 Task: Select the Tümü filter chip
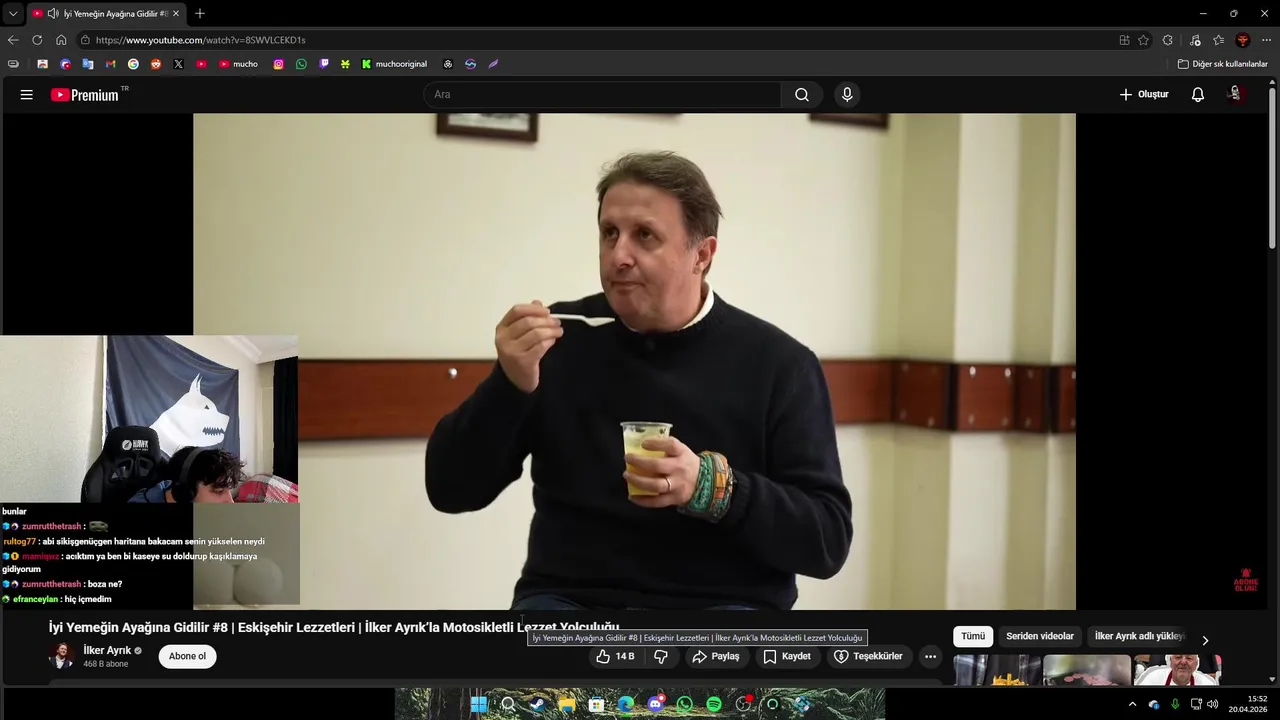(x=973, y=636)
